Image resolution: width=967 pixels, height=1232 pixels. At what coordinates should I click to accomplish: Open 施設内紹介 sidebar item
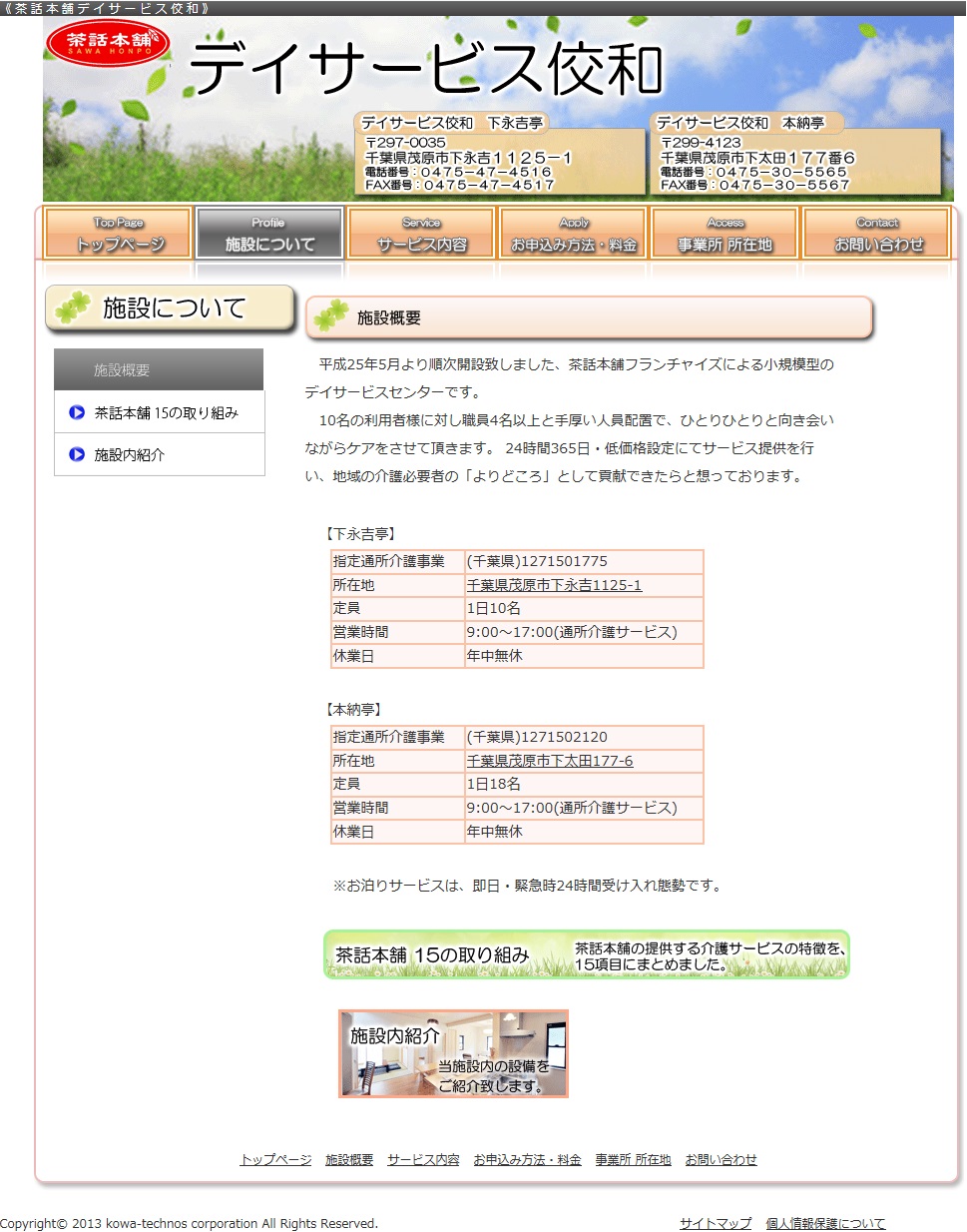[x=159, y=454]
